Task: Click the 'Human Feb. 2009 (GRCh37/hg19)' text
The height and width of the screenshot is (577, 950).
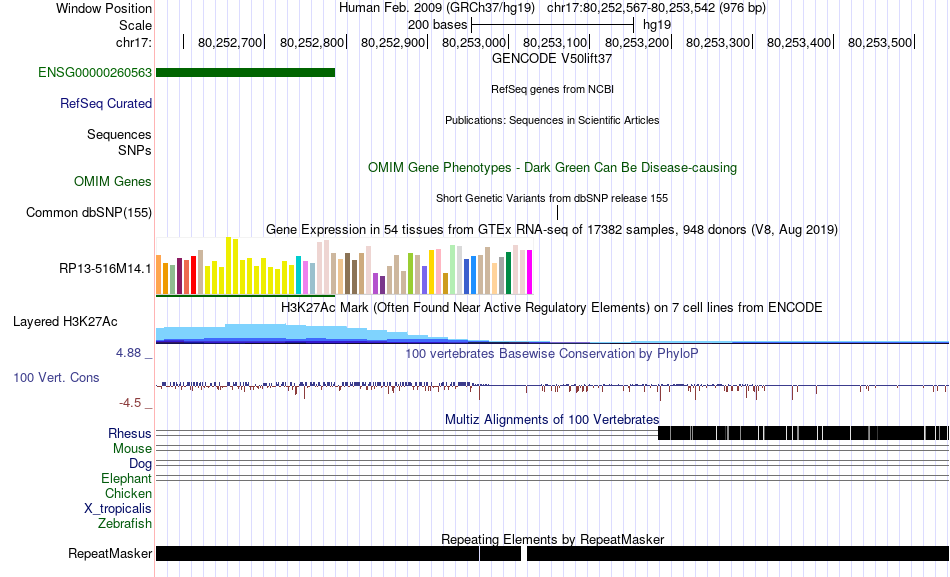Action: (x=437, y=8)
